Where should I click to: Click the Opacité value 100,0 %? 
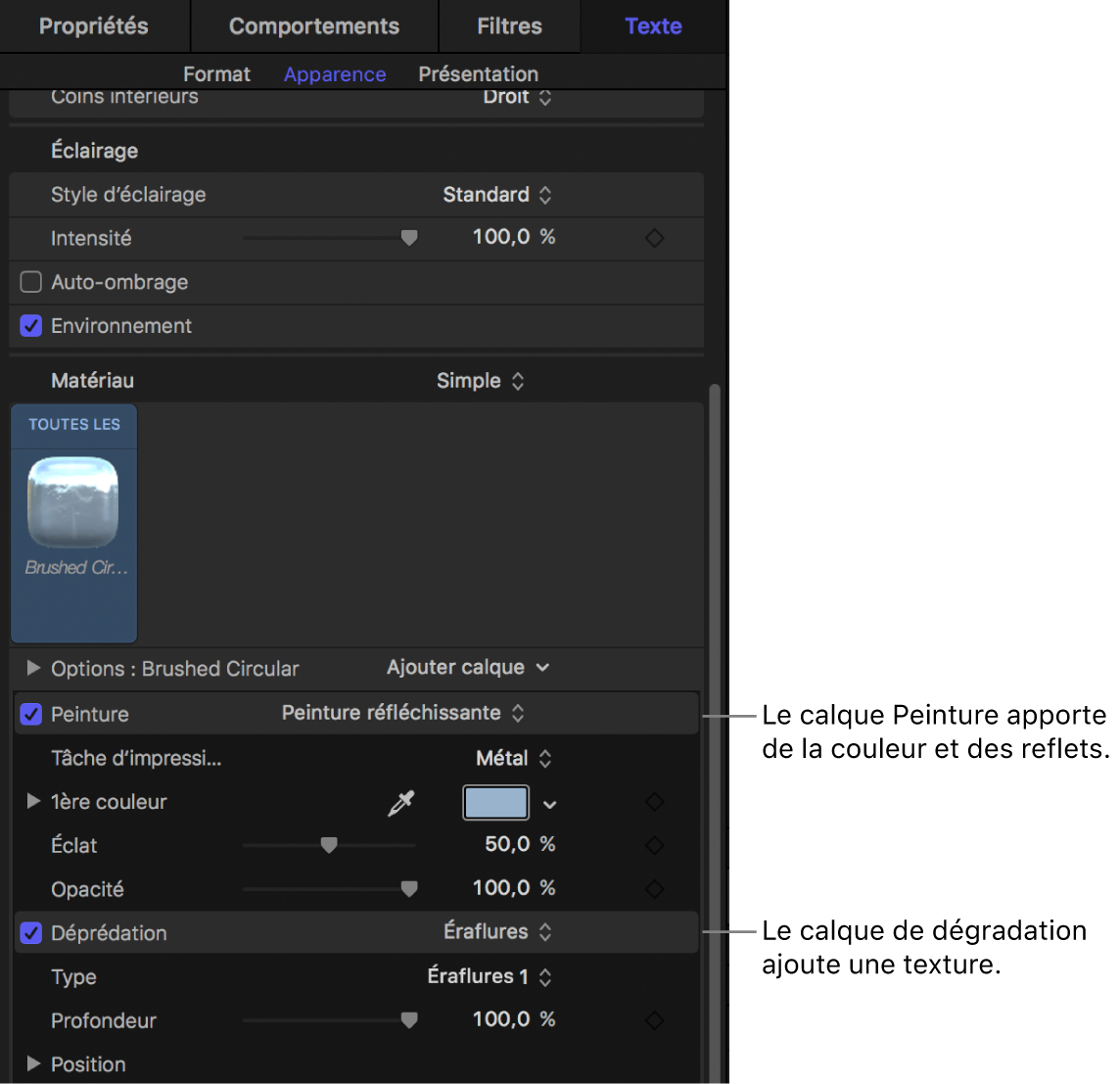click(514, 887)
